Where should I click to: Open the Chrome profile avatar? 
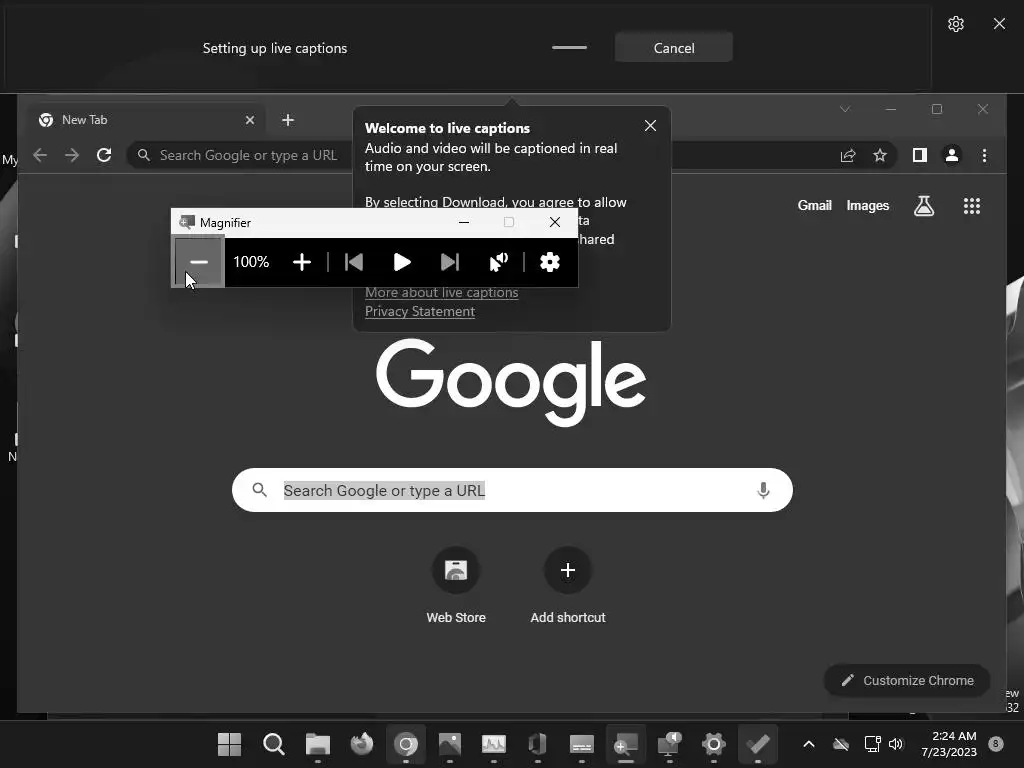(x=952, y=155)
